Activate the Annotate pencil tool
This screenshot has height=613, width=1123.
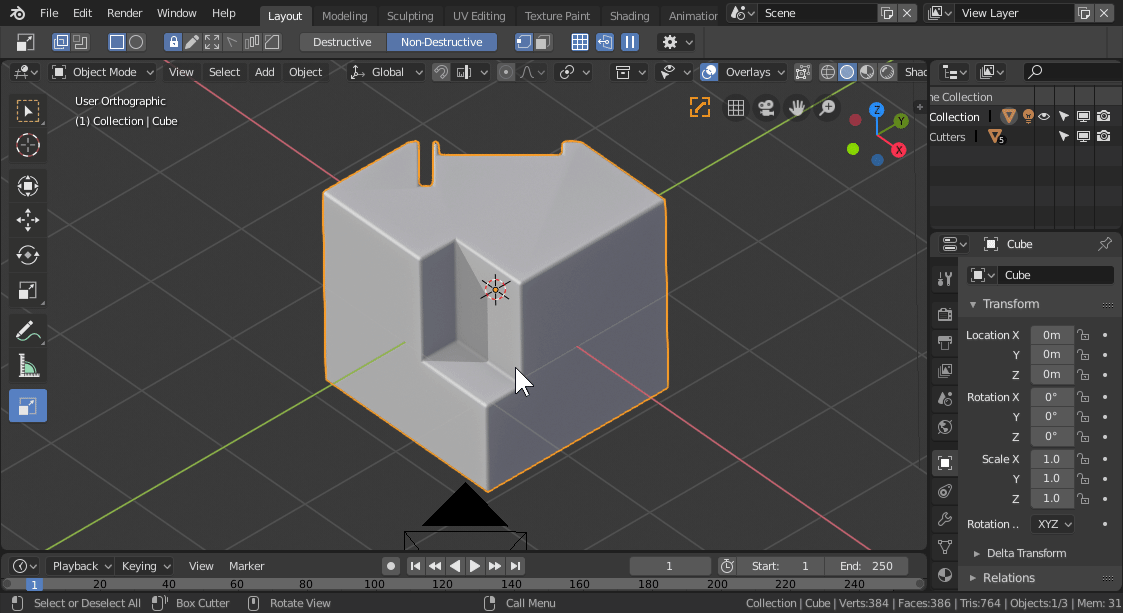point(28,331)
